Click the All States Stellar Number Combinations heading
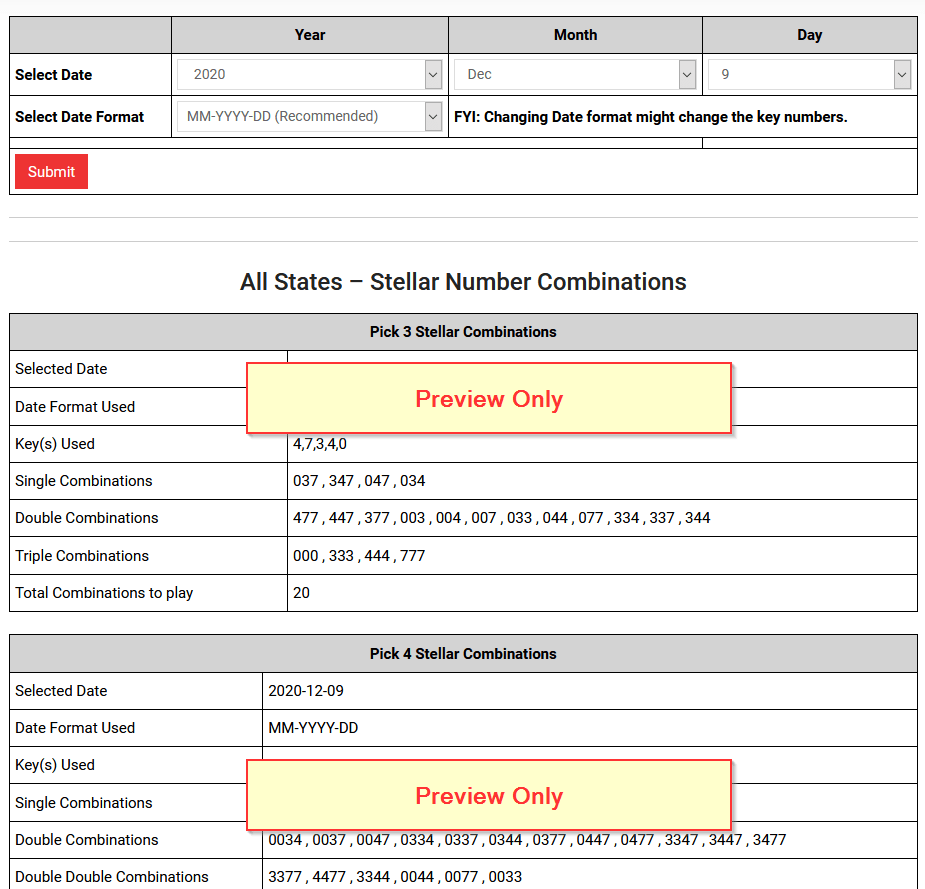Image resolution: width=925 pixels, height=889 pixels. point(463,281)
